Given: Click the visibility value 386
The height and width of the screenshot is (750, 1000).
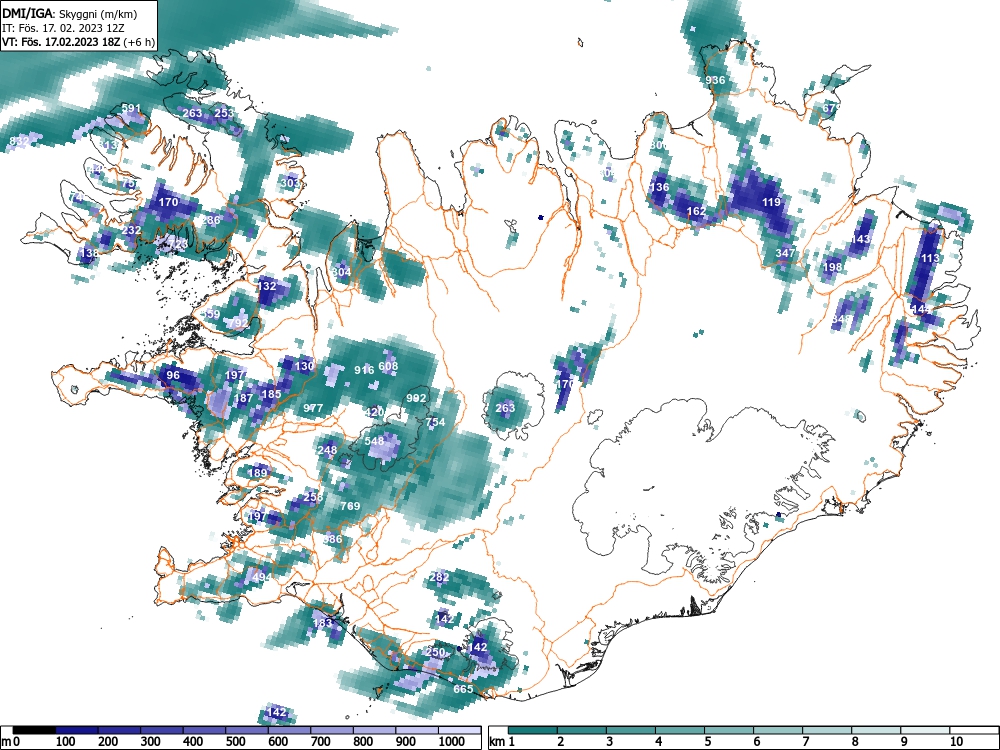Looking at the screenshot, I should pos(332,539).
